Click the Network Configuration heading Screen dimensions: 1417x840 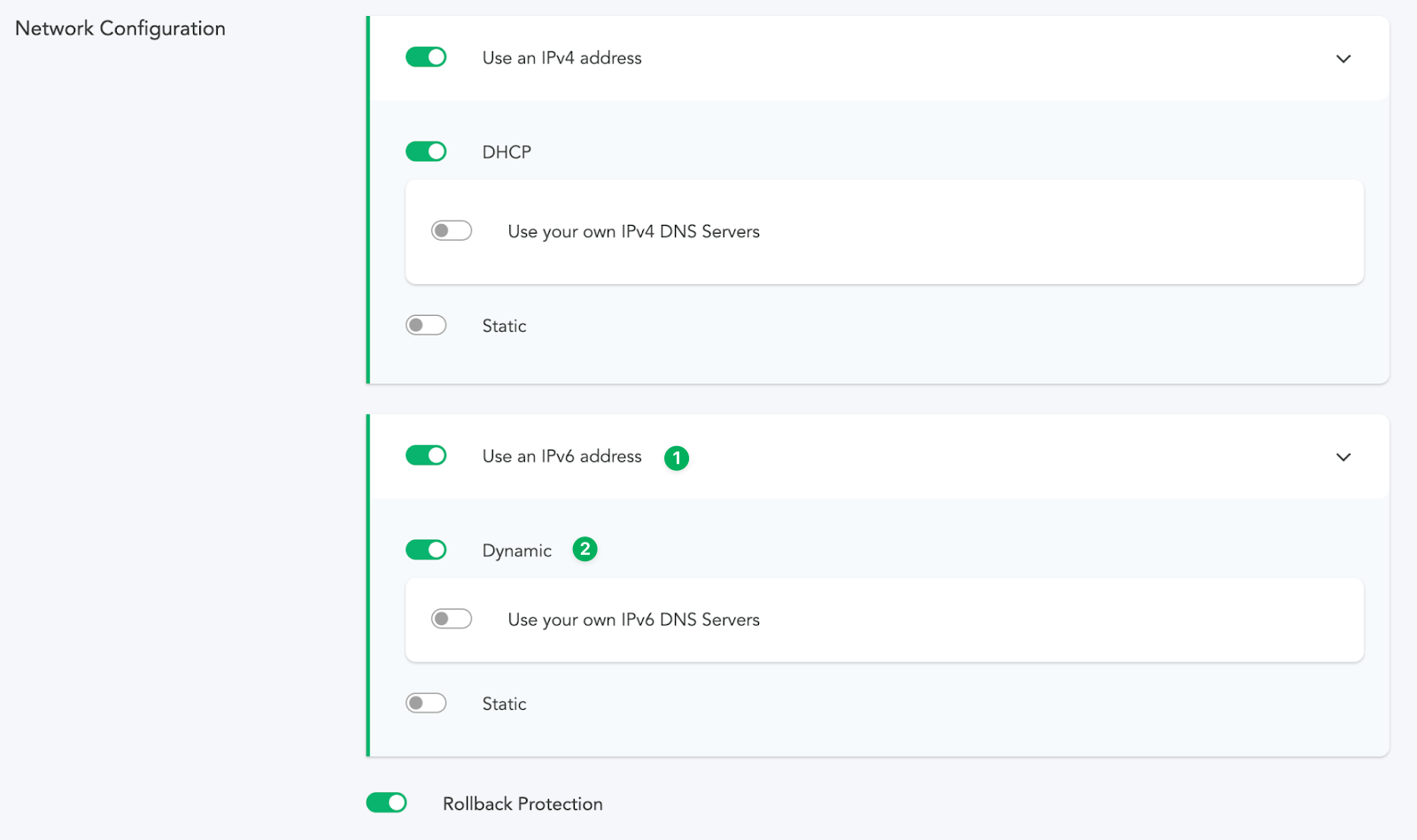pos(120,28)
